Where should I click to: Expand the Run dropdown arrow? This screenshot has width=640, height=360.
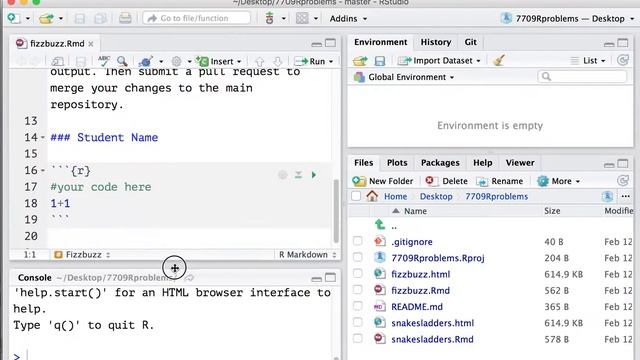331,62
